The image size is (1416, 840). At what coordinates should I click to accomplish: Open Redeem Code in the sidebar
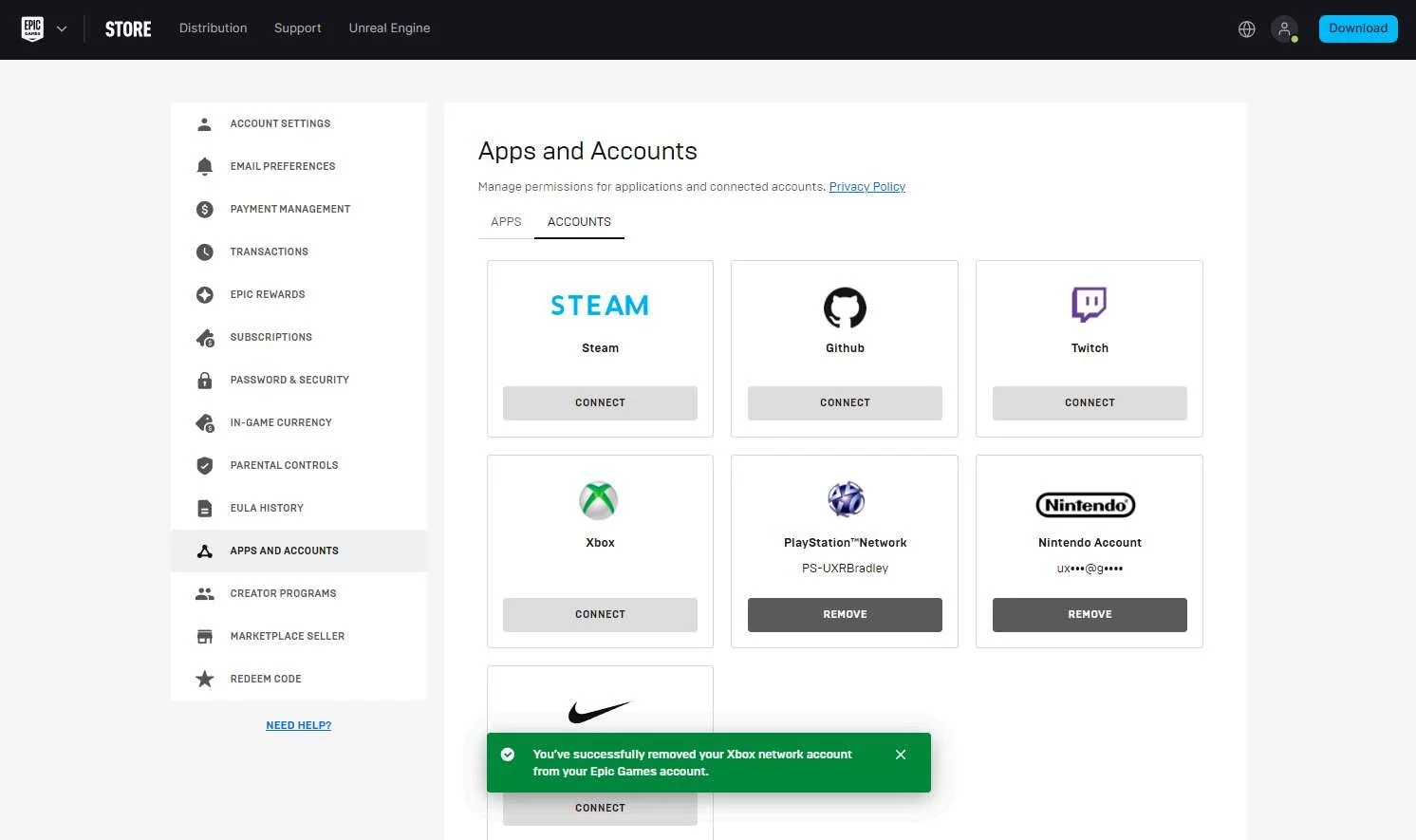point(299,680)
